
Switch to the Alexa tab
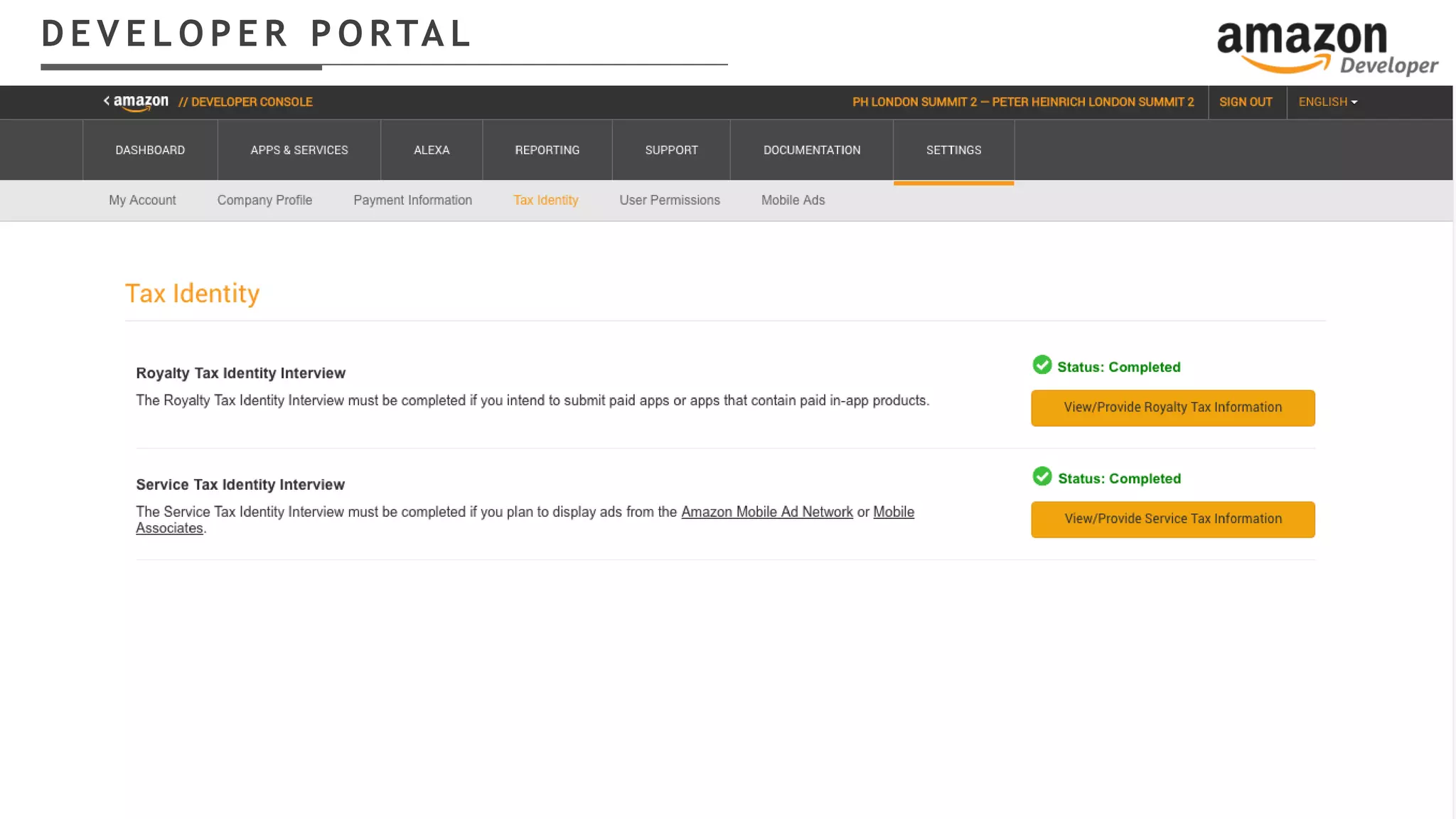coord(432,150)
